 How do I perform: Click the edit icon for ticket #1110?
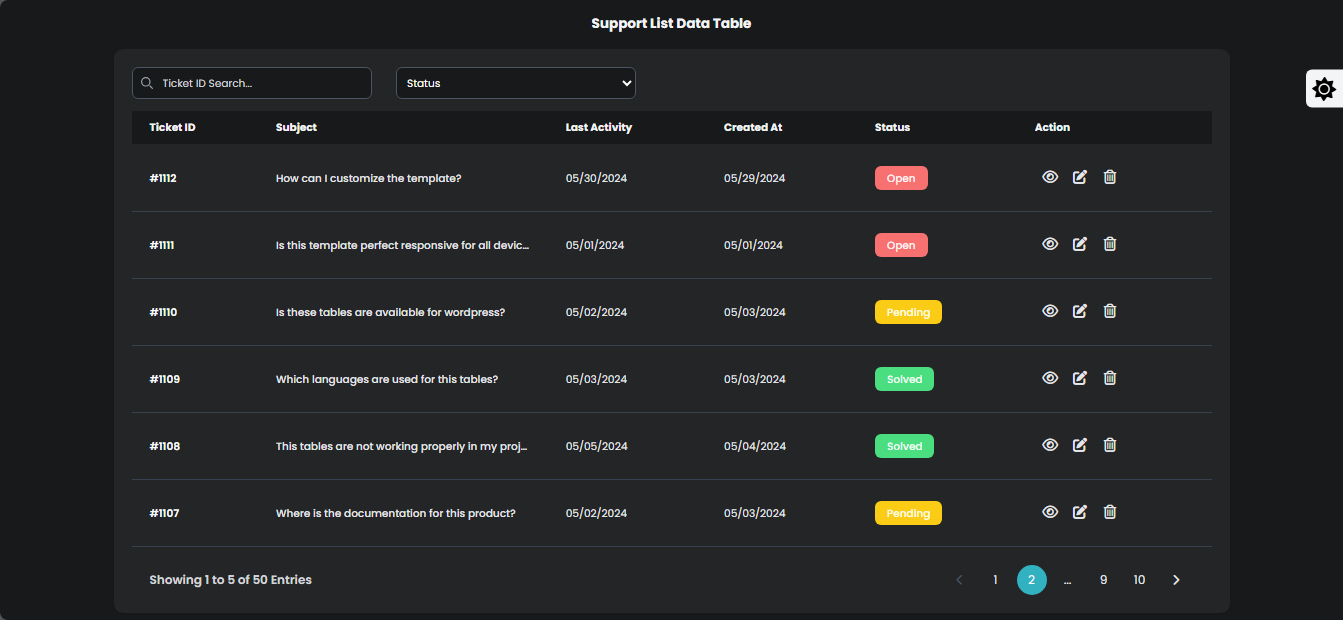pyautogui.click(x=1079, y=311)
